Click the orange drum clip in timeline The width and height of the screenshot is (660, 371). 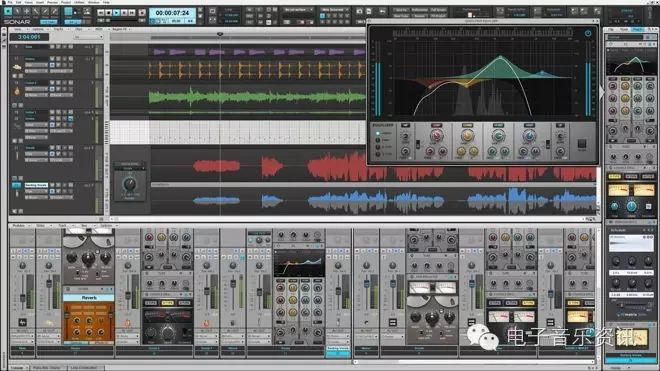tap(257, 69)
